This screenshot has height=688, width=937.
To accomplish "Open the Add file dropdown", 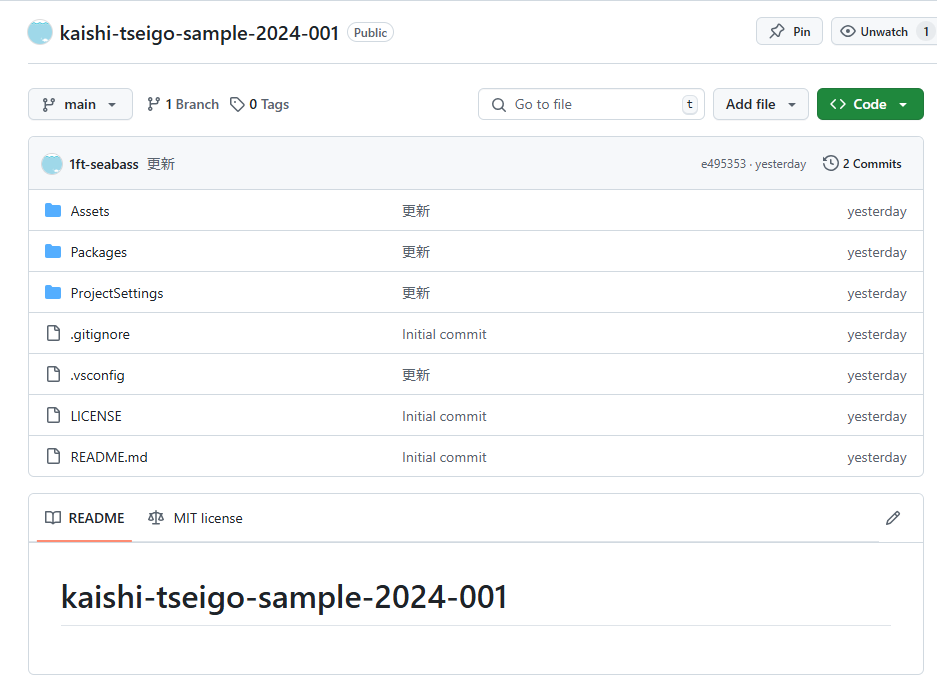I will (760, 104).
